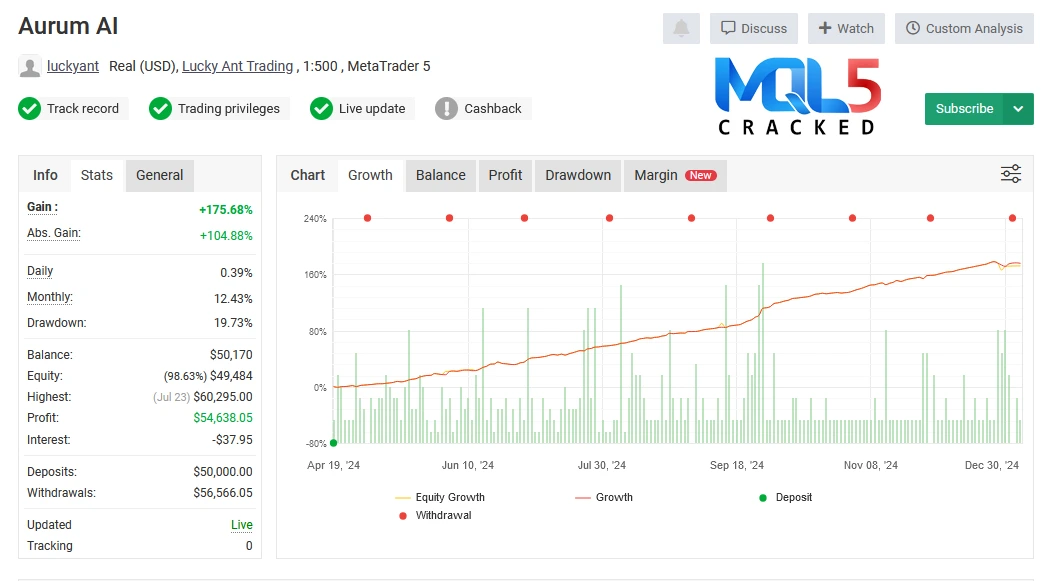Open the Lucky Ant Trading broker link
Image resolution: width=1049 pixels, height=581 pixels.
237,66
